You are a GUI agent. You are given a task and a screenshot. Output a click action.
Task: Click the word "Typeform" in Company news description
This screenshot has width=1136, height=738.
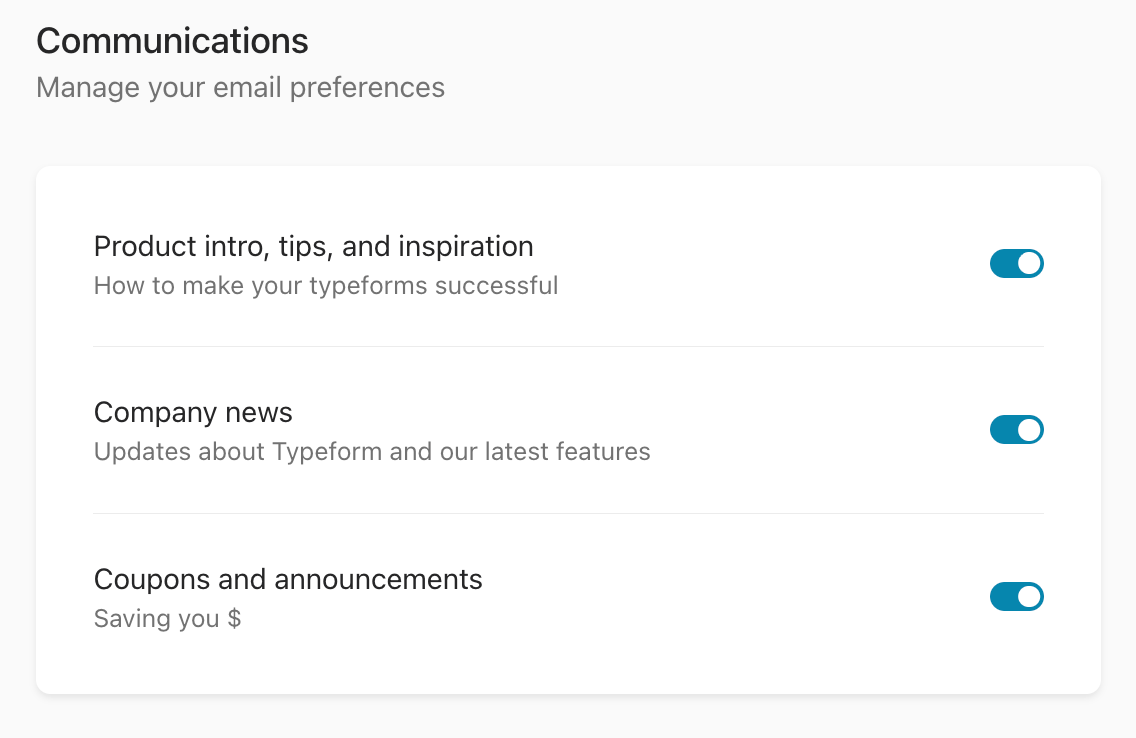[x=327, y=452]
